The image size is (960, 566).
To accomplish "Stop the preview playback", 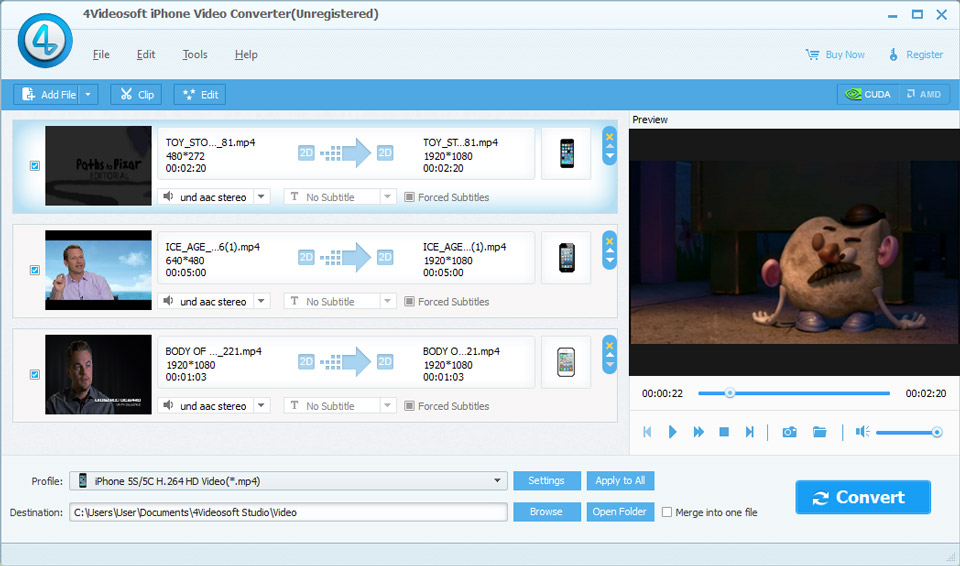I will 724,432.
